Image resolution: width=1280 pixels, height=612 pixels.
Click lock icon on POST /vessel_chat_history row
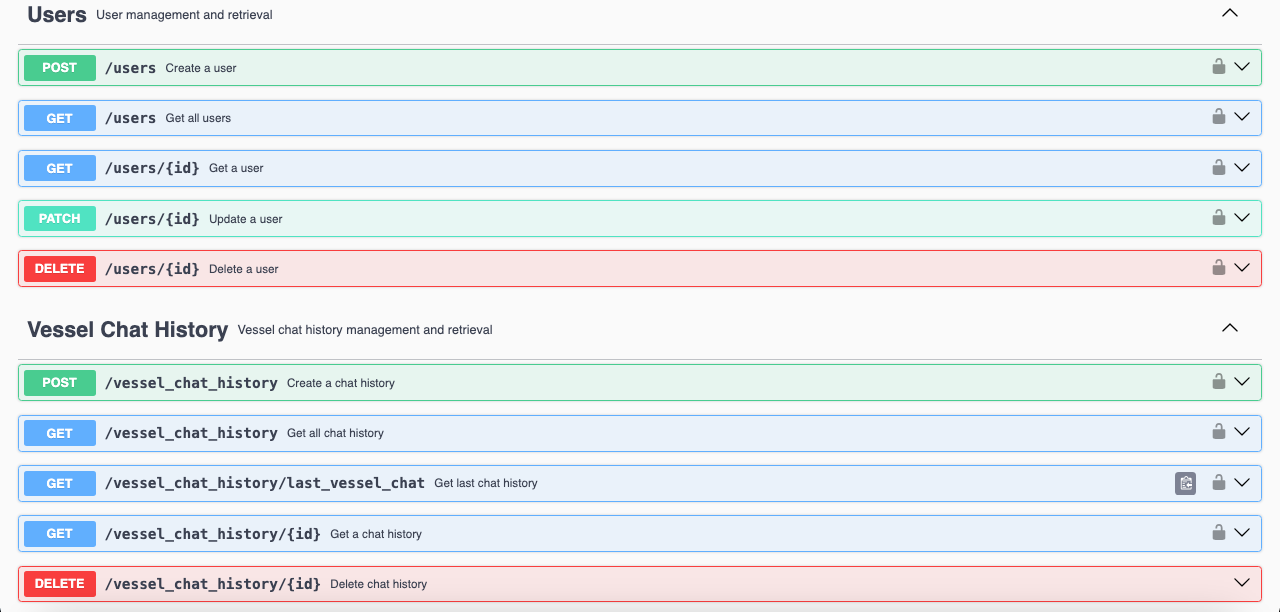point(1218,382)
